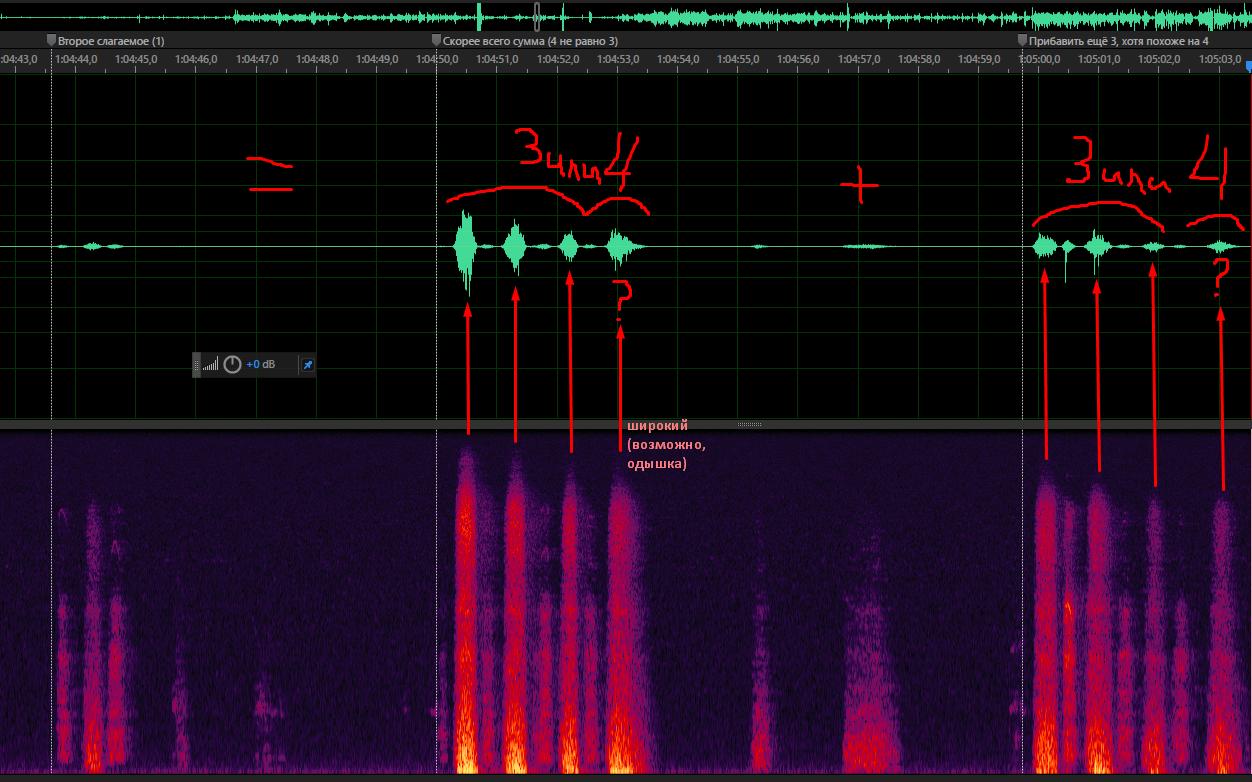Click timeline ruler at 1:04:55,0

(738, 59)
